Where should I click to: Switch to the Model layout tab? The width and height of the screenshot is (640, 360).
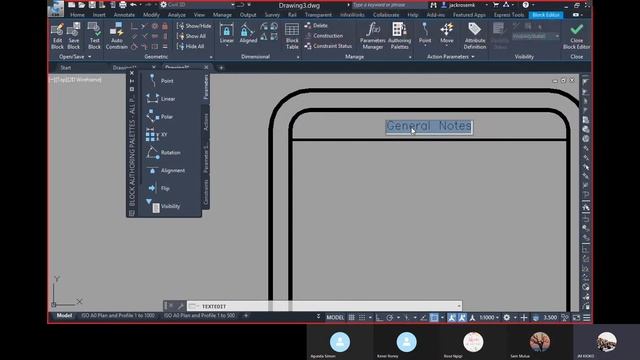pyautogui.click(x=64, y=316)
